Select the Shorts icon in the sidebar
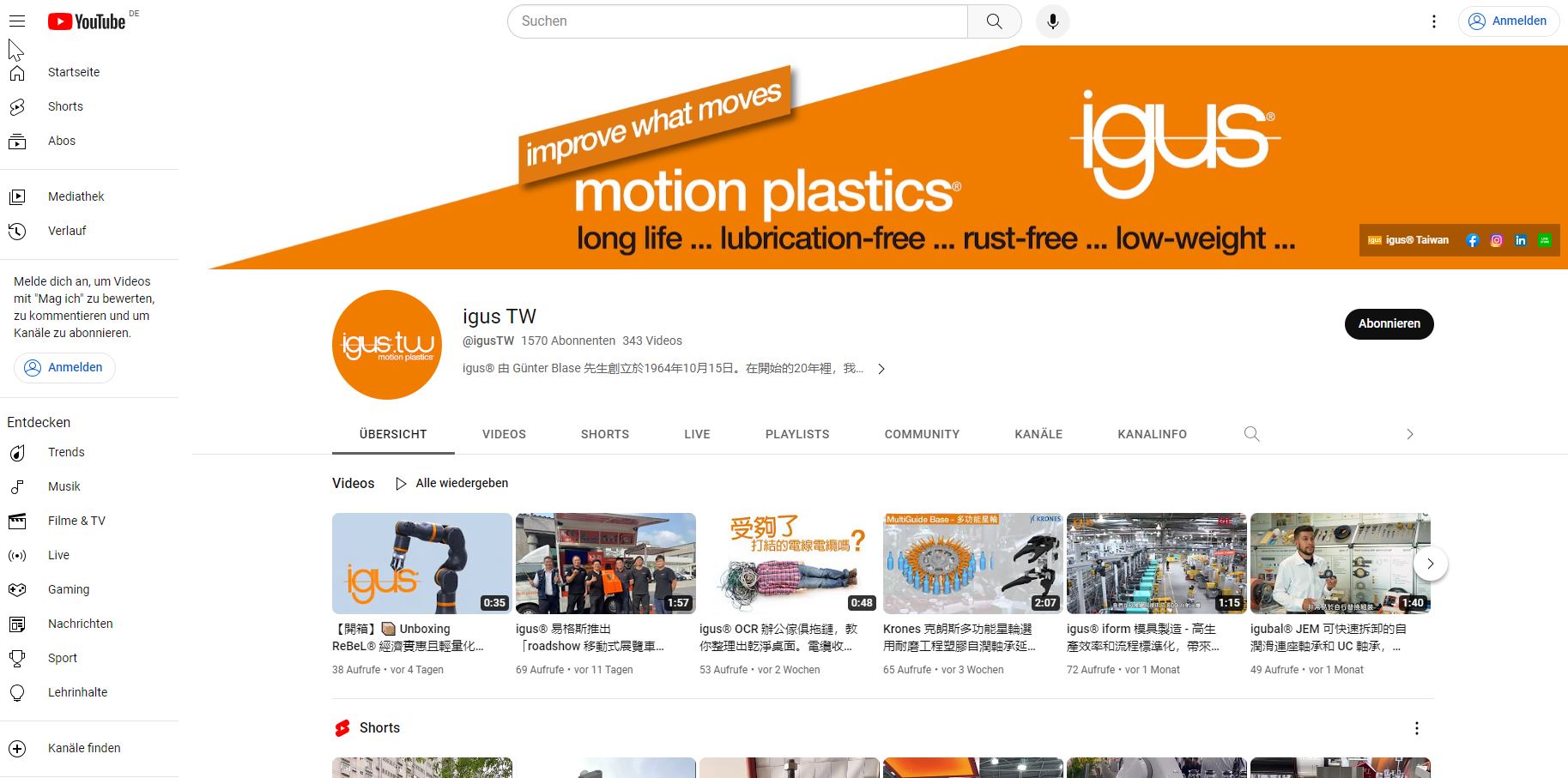The width and height of the screenshot is (1568, 778). 18,106
